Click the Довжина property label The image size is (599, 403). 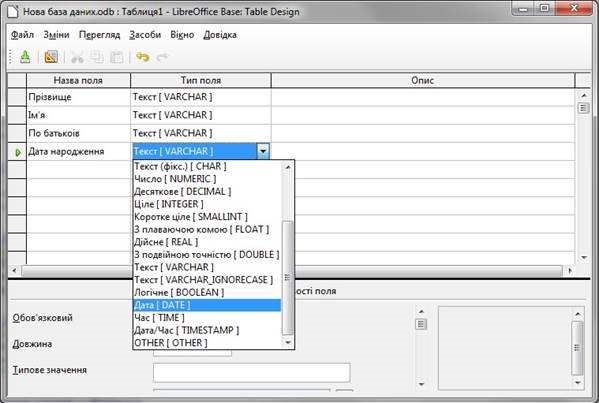(32, 344)
